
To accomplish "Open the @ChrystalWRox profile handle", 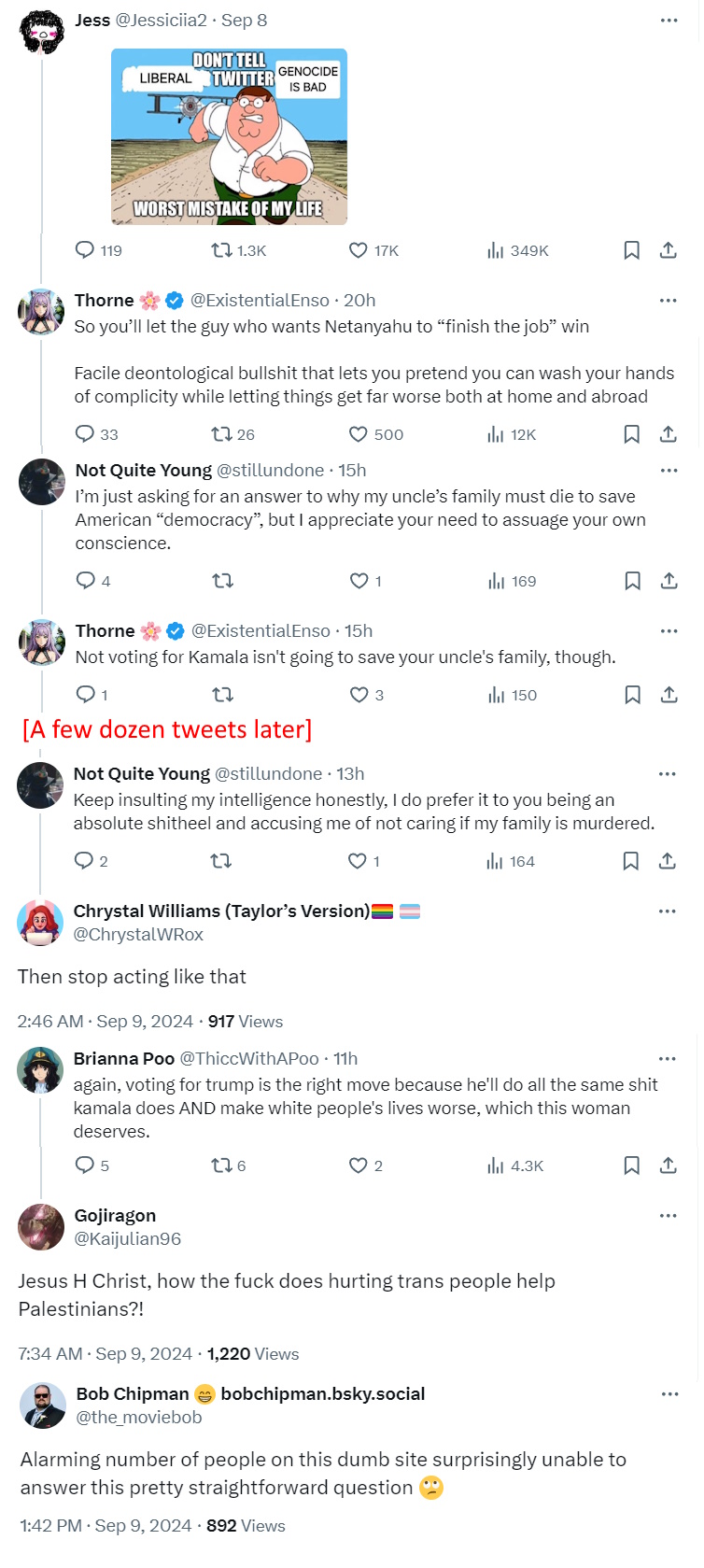I will point(138,935).
